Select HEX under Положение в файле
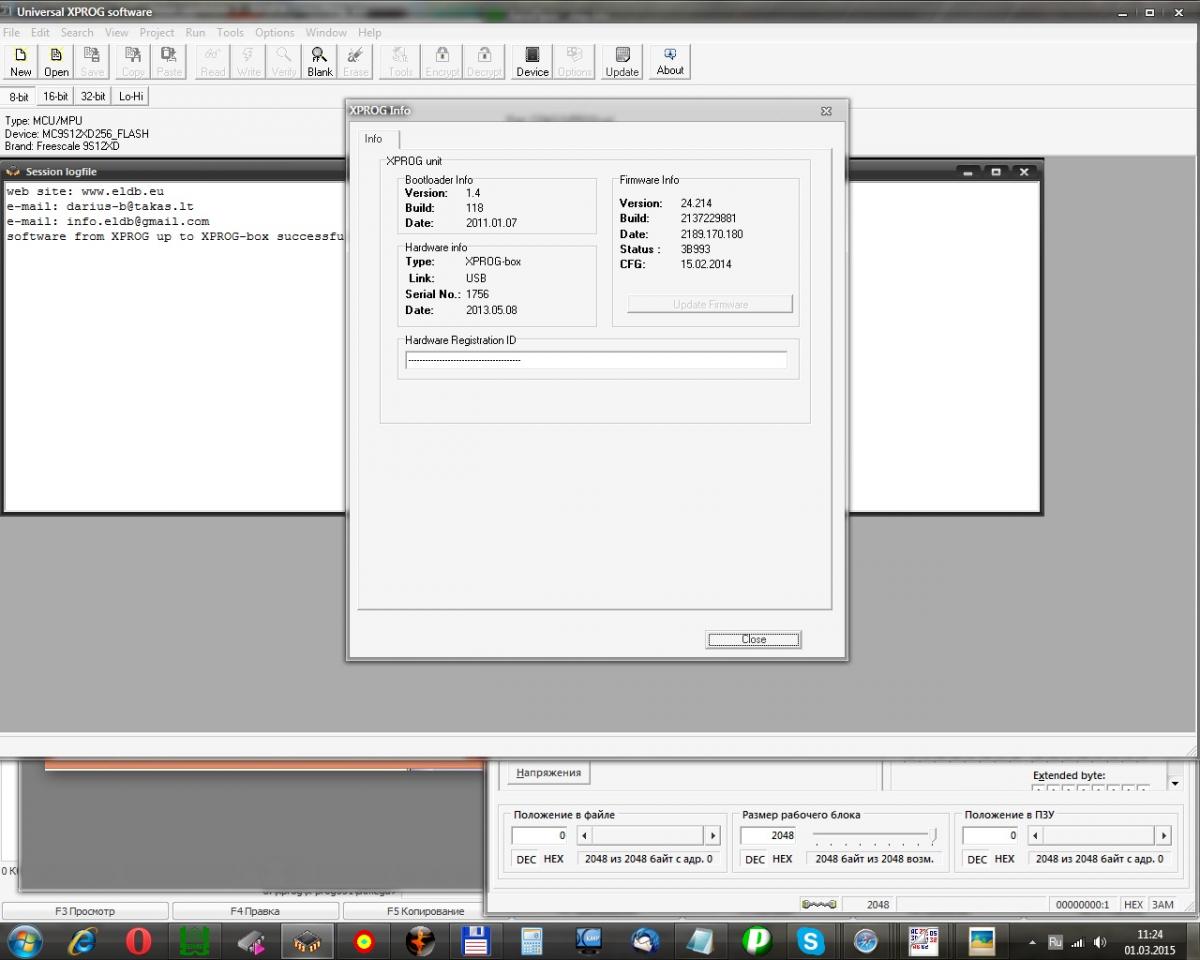Viewport: 1200px width, 960px height. [554, 859]
